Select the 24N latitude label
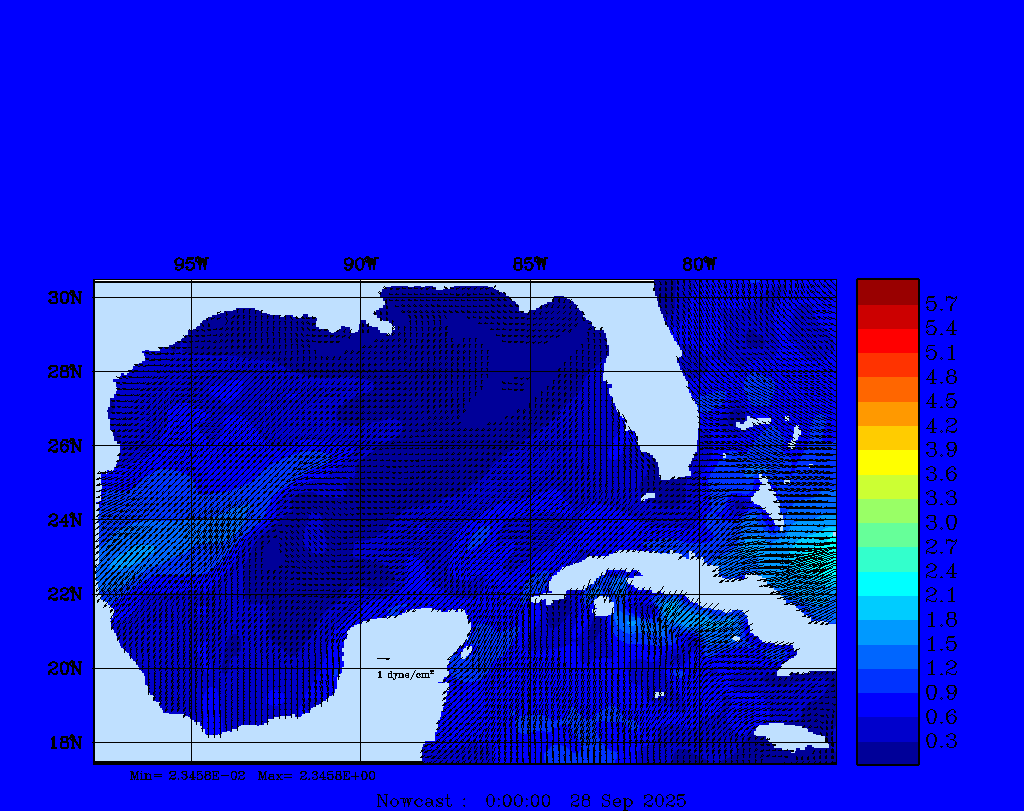The image size is (1024, 811). pos(65,520)
